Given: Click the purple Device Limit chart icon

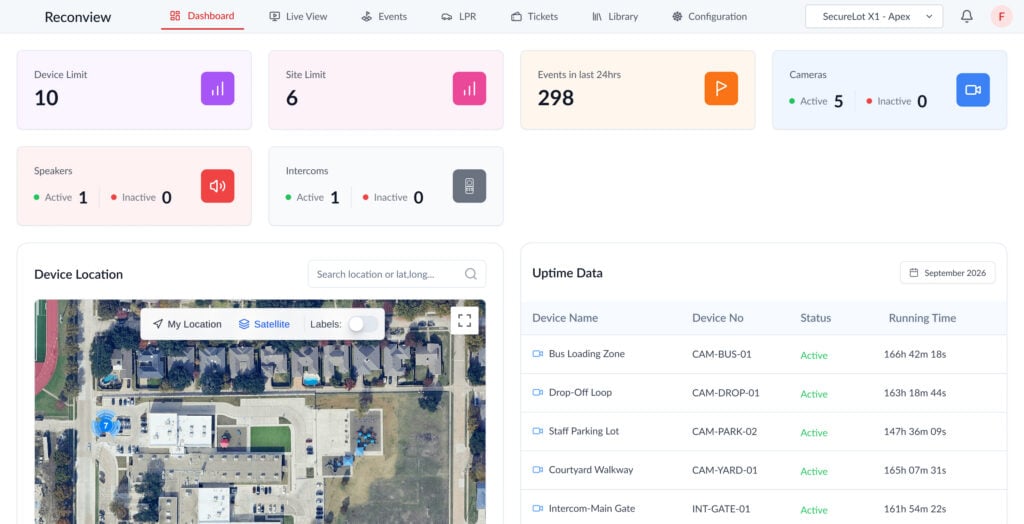Looking at the screenshot, I should [217, 89].
